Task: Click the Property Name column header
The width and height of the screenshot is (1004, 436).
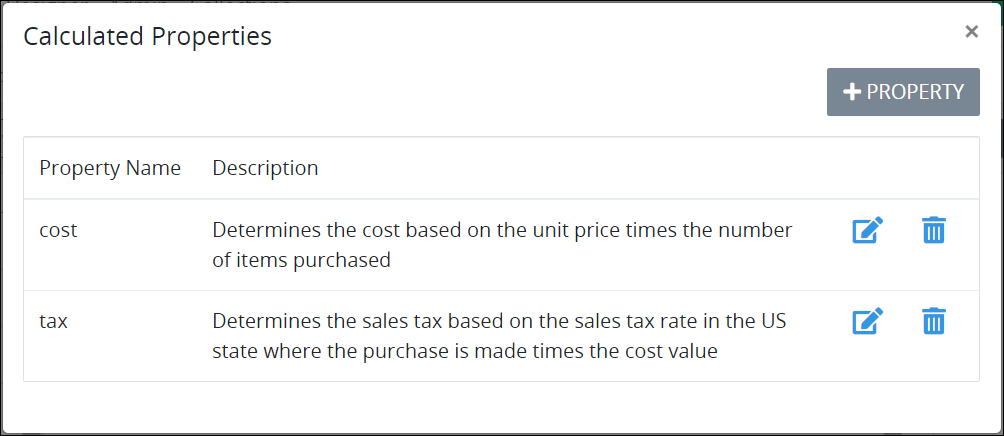Action: 110,168
